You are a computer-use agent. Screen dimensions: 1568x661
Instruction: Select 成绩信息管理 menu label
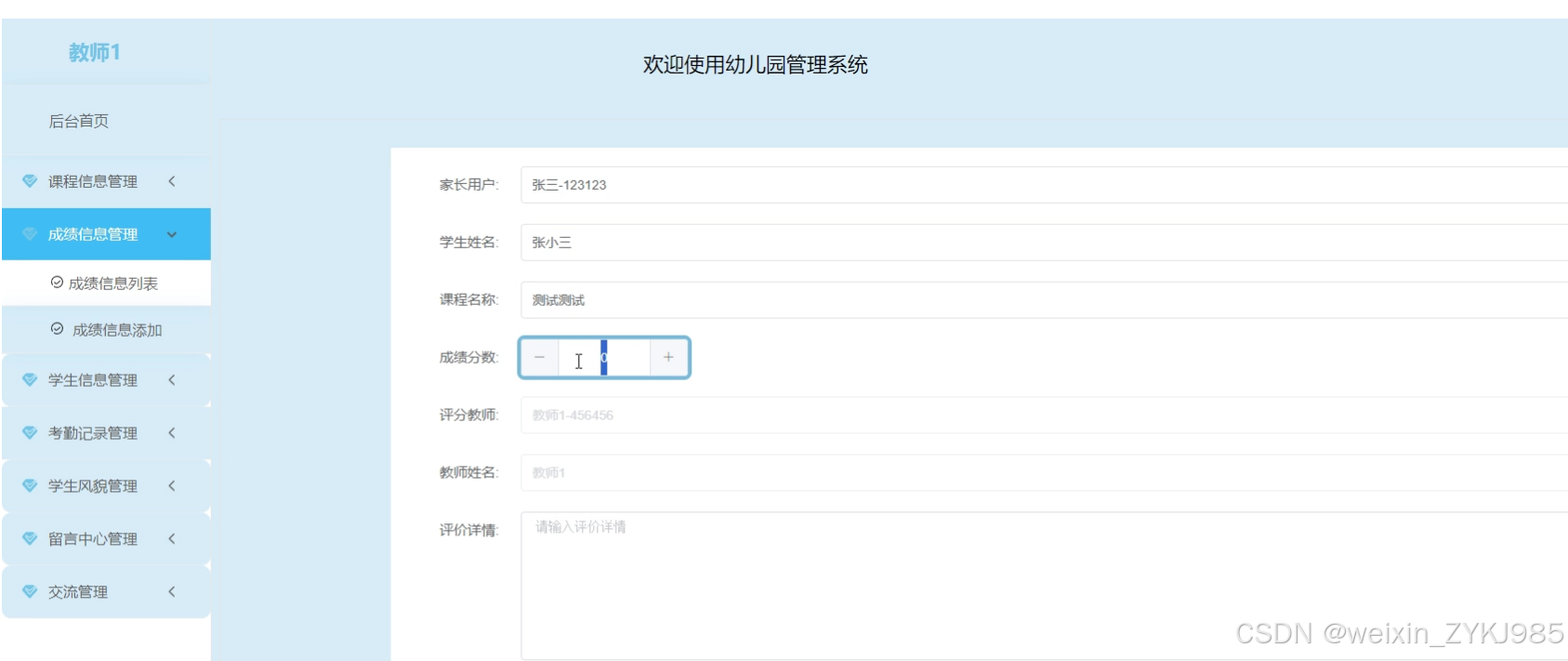click(x=93, y=234)
